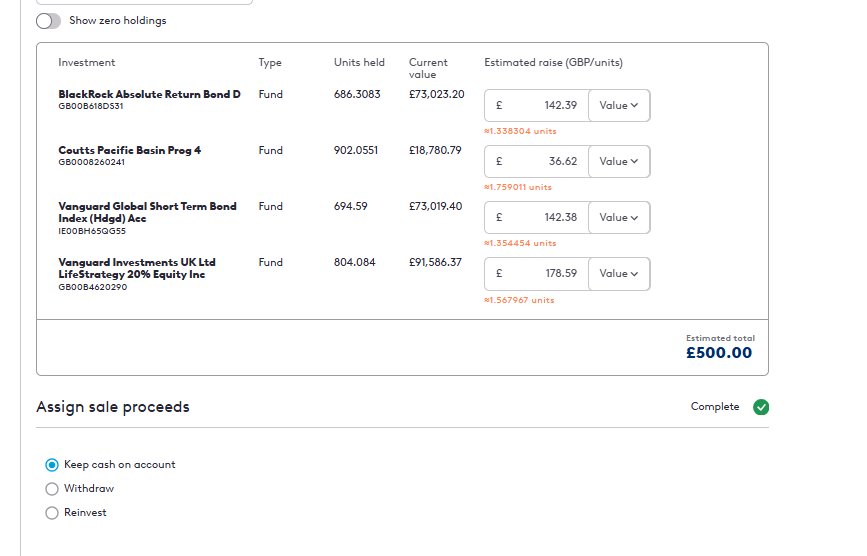867x556 pixels.
Task: Click the Current value column header
Action: (x=426, y=68)
